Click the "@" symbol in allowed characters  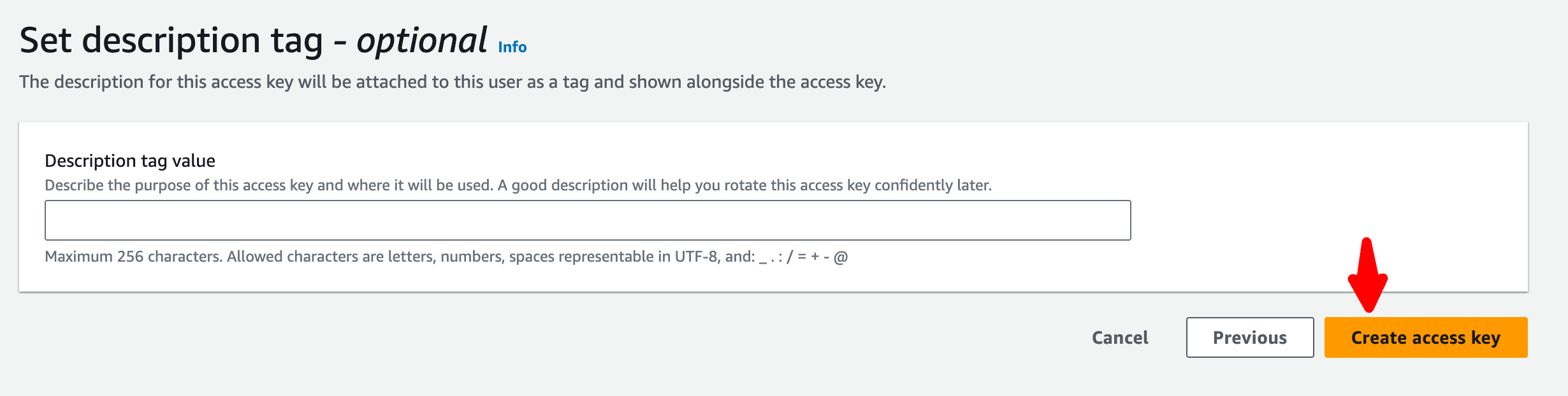click(x=841, y=257)
